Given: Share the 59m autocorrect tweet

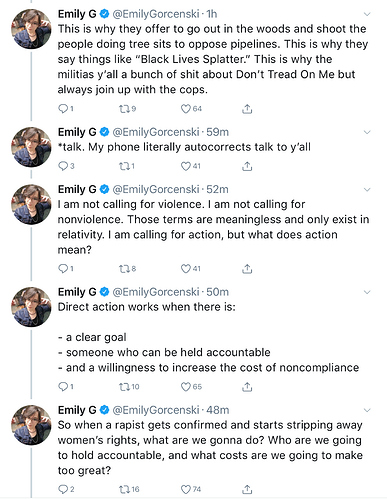Looking at the screenshot, I should click(x=247, y=166).
